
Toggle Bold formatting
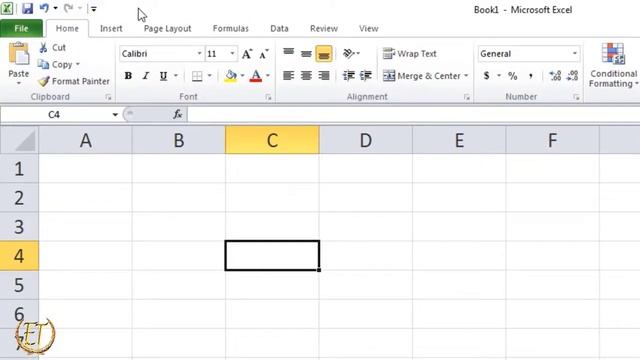click(128, 76)
